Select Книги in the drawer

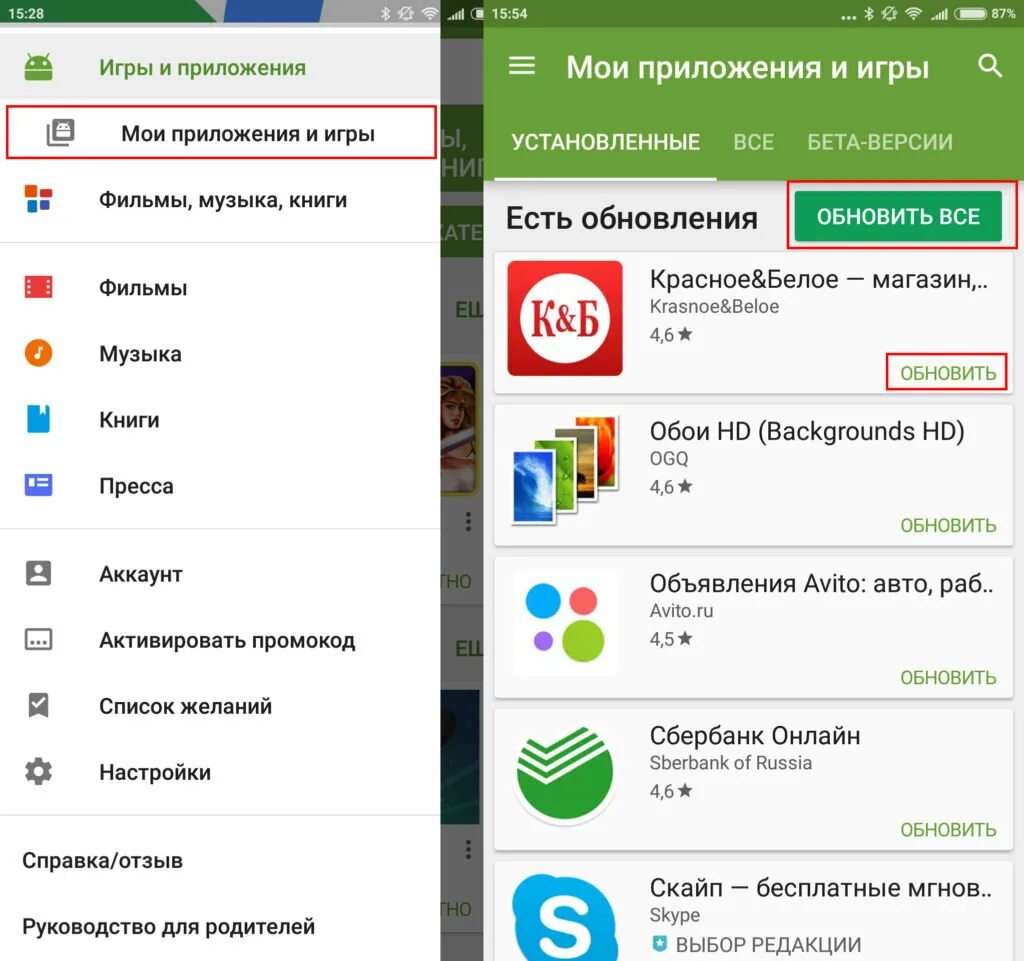point(220,419)
